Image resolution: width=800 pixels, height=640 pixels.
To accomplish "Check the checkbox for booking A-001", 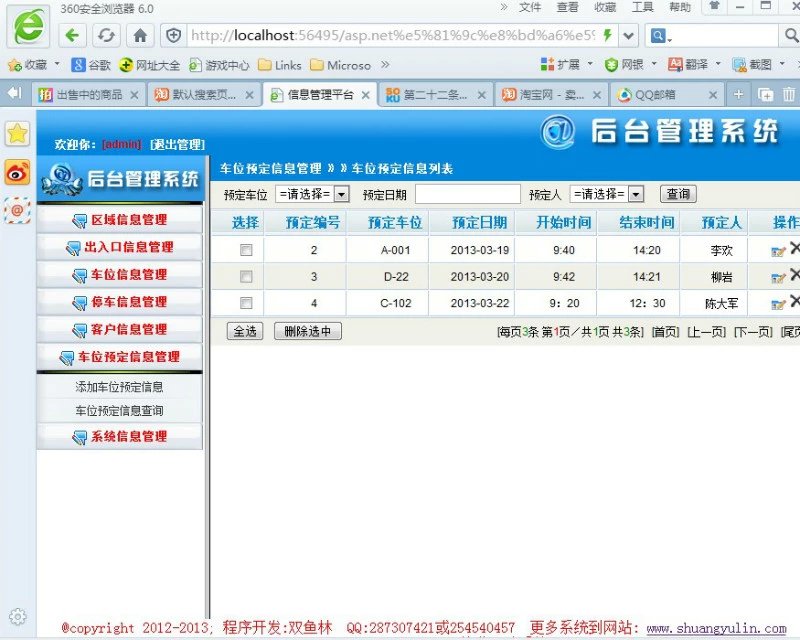I will coord(246,250).
